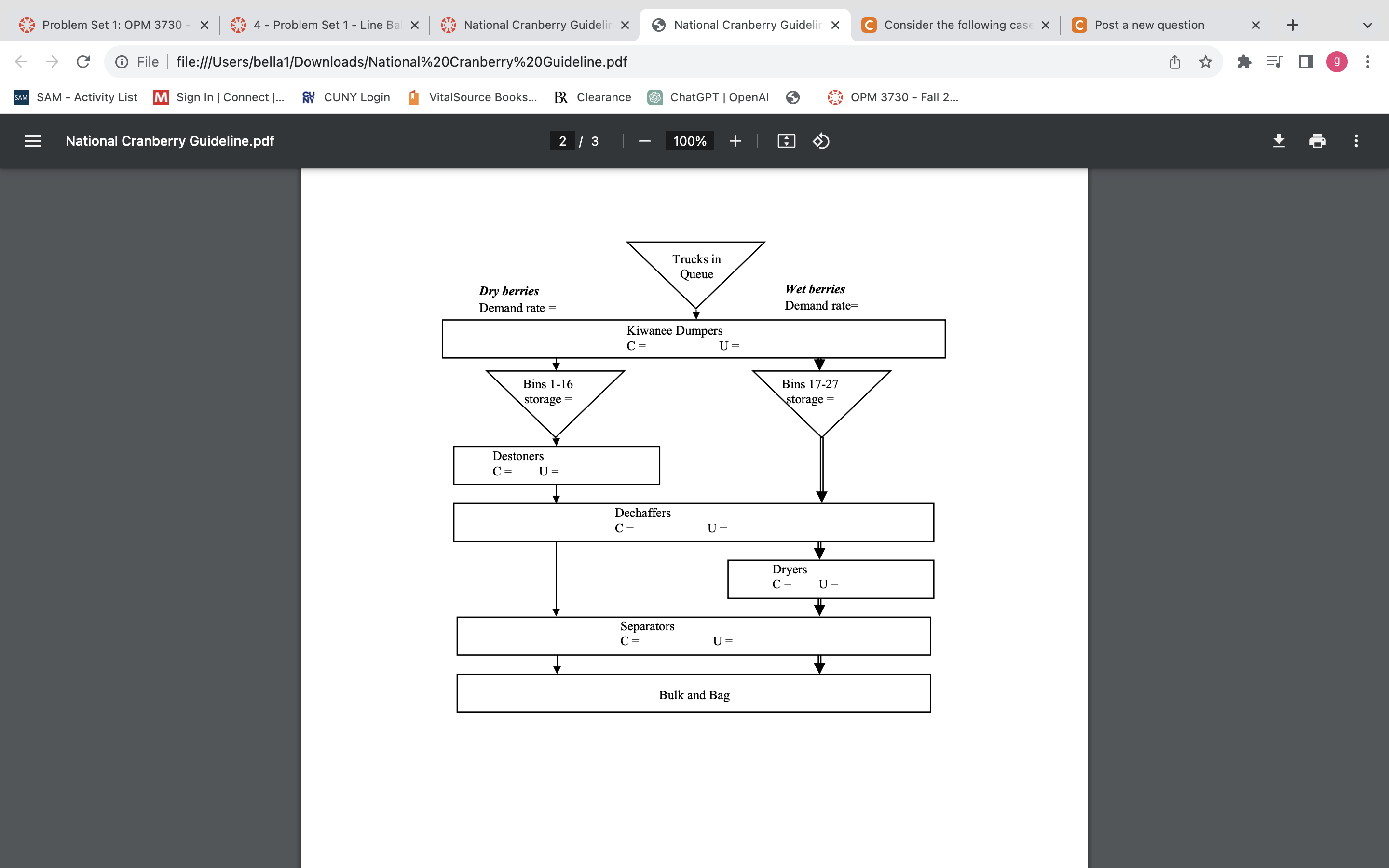
Task: Open the PDF viewer more actions menu
Action: 1356,141
